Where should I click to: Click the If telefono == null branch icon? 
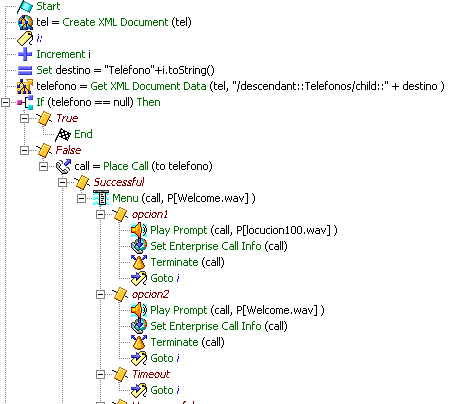click(x=26, y=102)
